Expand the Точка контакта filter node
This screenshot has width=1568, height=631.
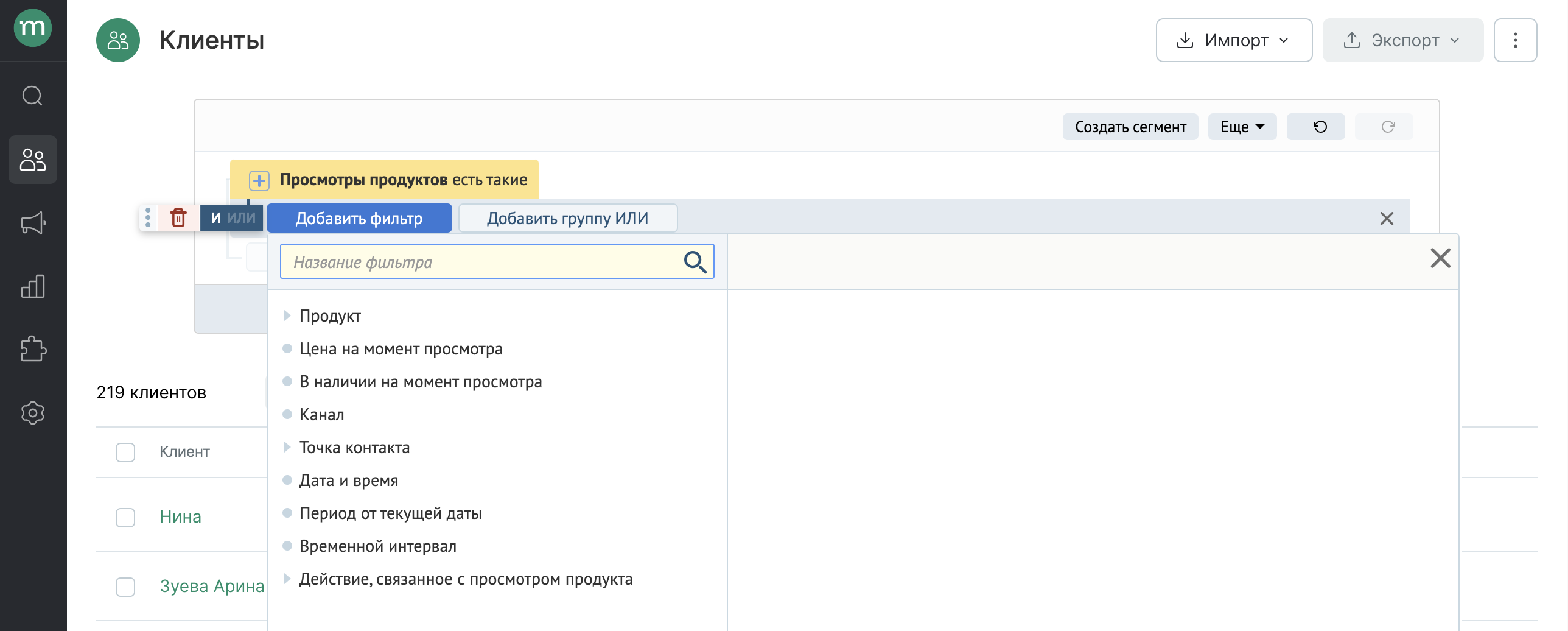pos(287,447)
